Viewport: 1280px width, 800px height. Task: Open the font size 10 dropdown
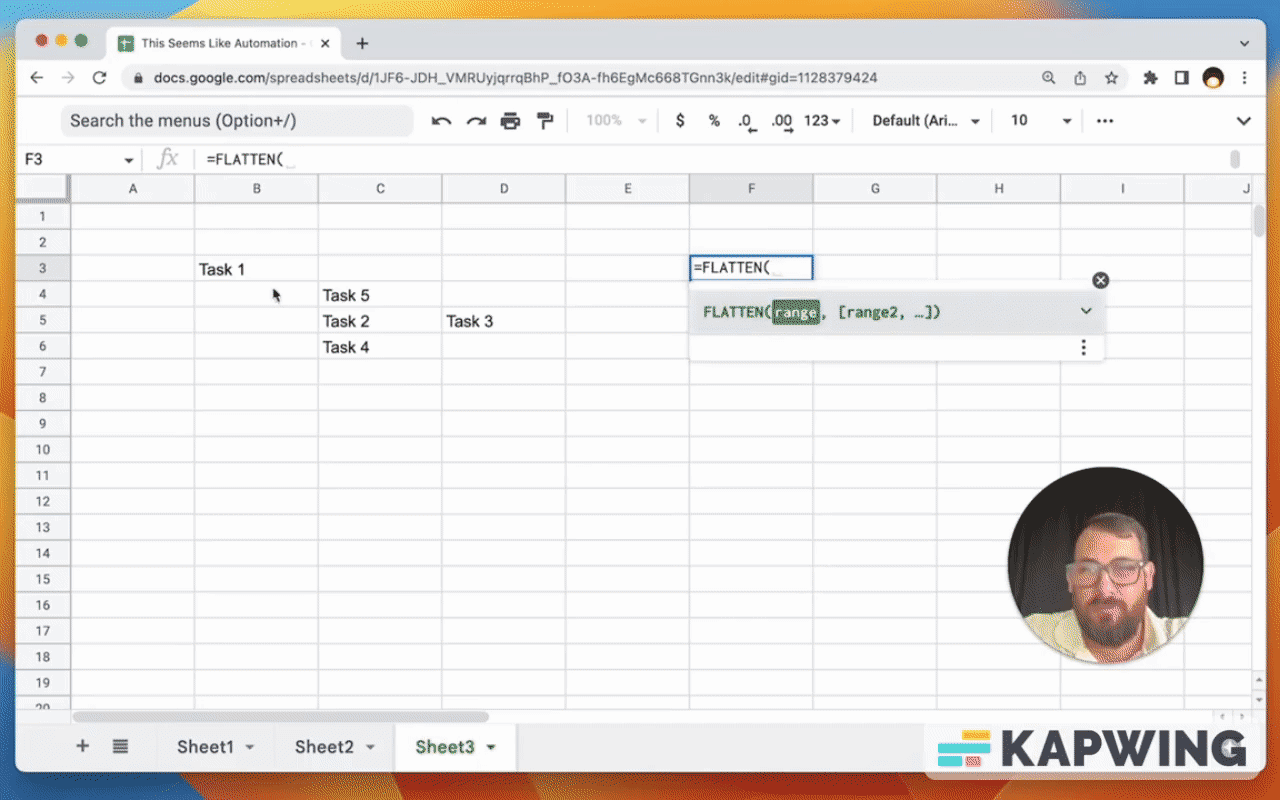point(1040,120)
